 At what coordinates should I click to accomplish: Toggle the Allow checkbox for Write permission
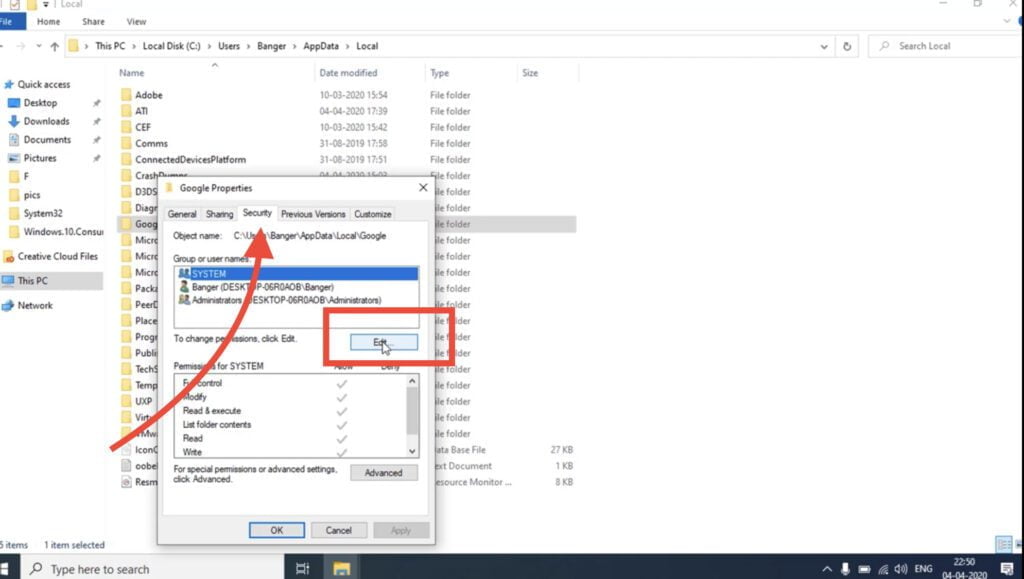click(x=342, y=451)
